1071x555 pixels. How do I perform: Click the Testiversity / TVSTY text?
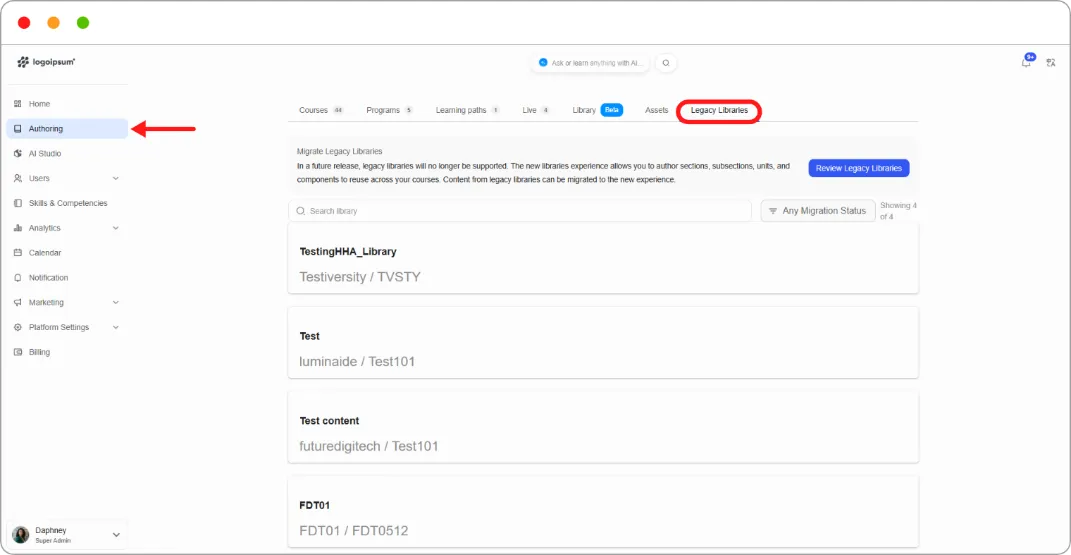(x=360, y=276)
